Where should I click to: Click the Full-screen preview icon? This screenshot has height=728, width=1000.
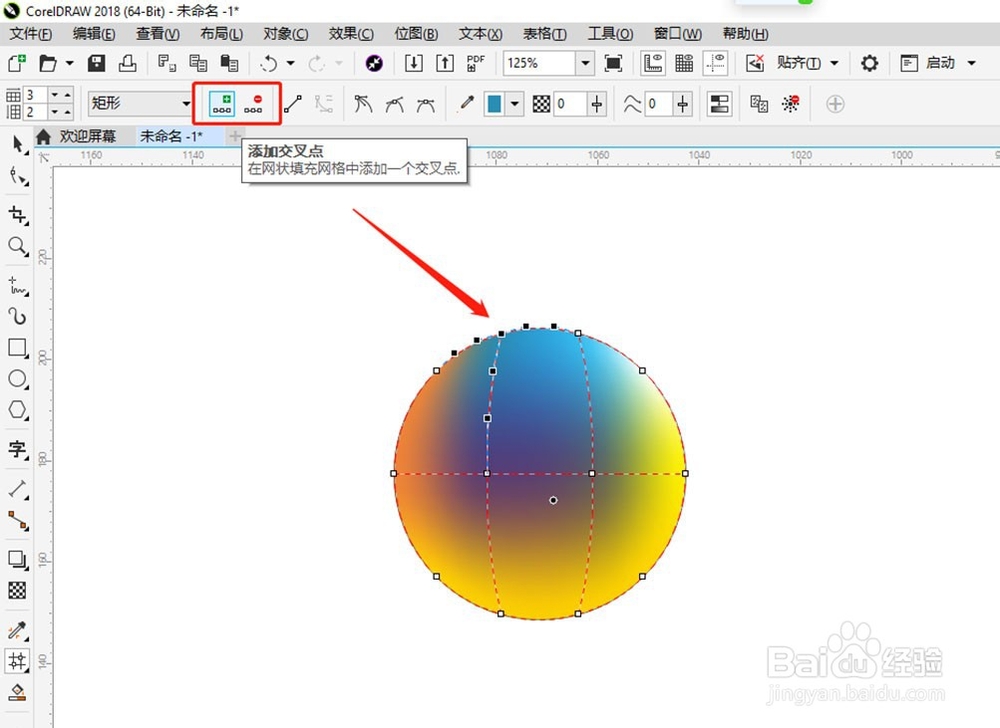tap(613, 62)
